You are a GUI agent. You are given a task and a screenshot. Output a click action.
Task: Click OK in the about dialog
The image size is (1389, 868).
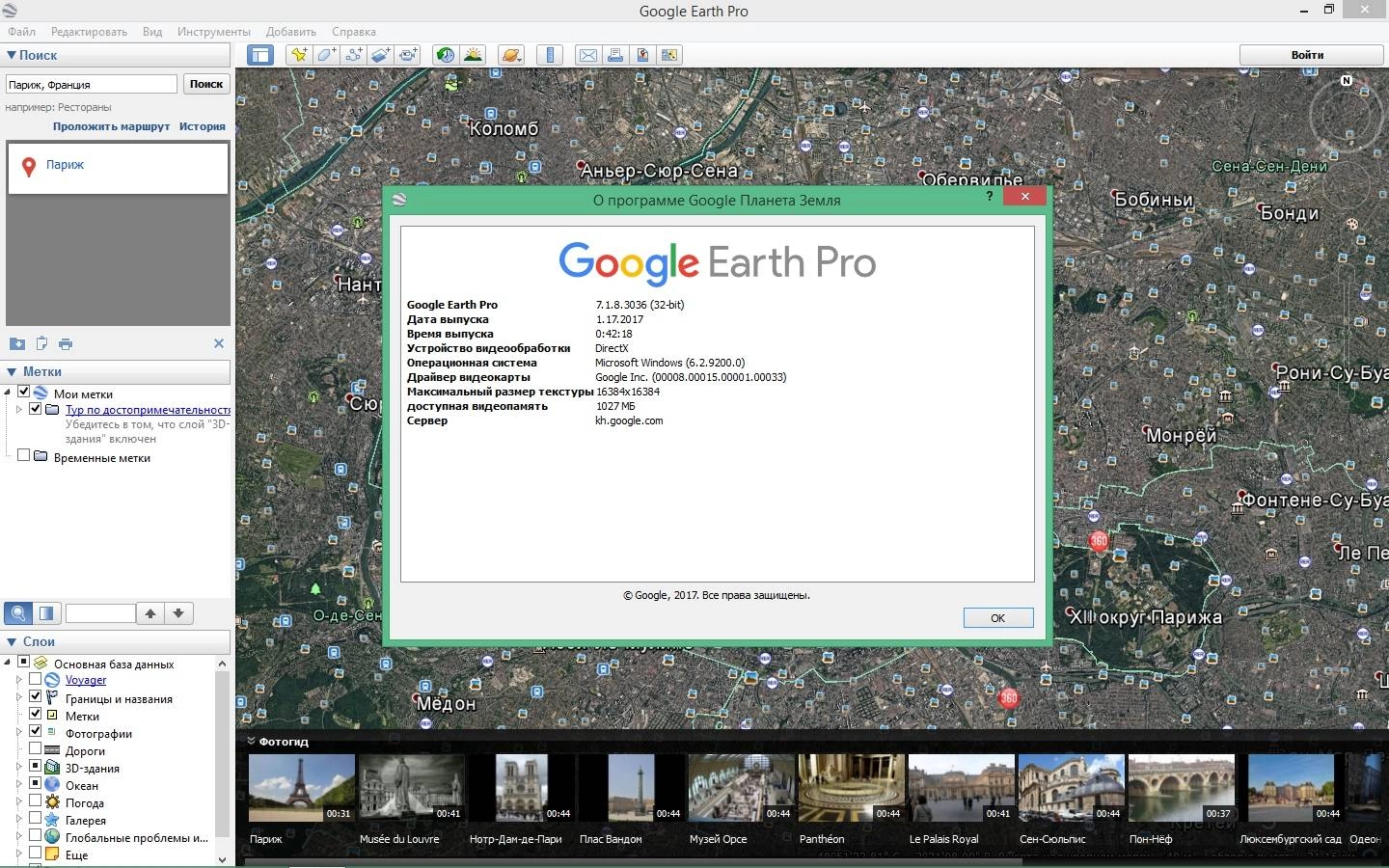click(998, 618)
